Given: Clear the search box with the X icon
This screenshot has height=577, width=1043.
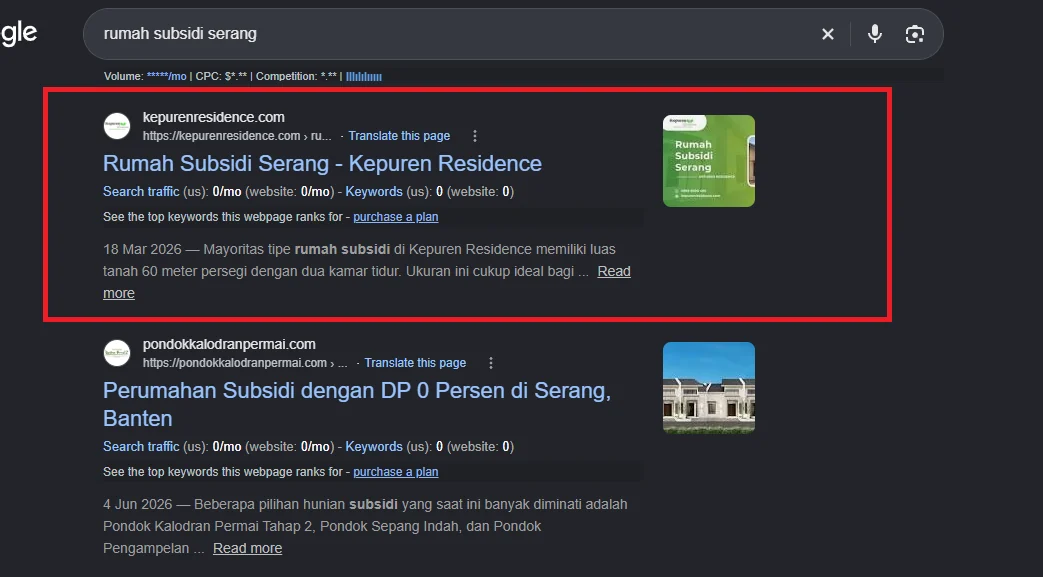Looking at the screenshot, I should pyautogui.click(x=827, y=34).
